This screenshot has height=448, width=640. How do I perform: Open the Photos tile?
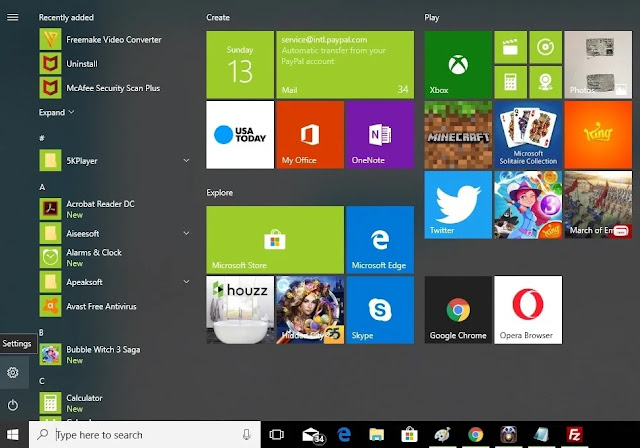pos(598,64)
